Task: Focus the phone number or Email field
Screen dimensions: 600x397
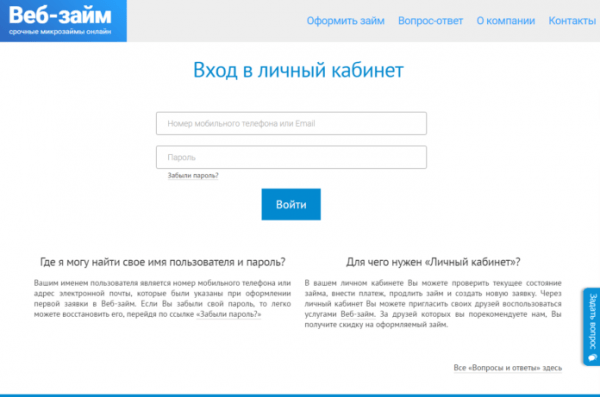Action: (291, 123)
